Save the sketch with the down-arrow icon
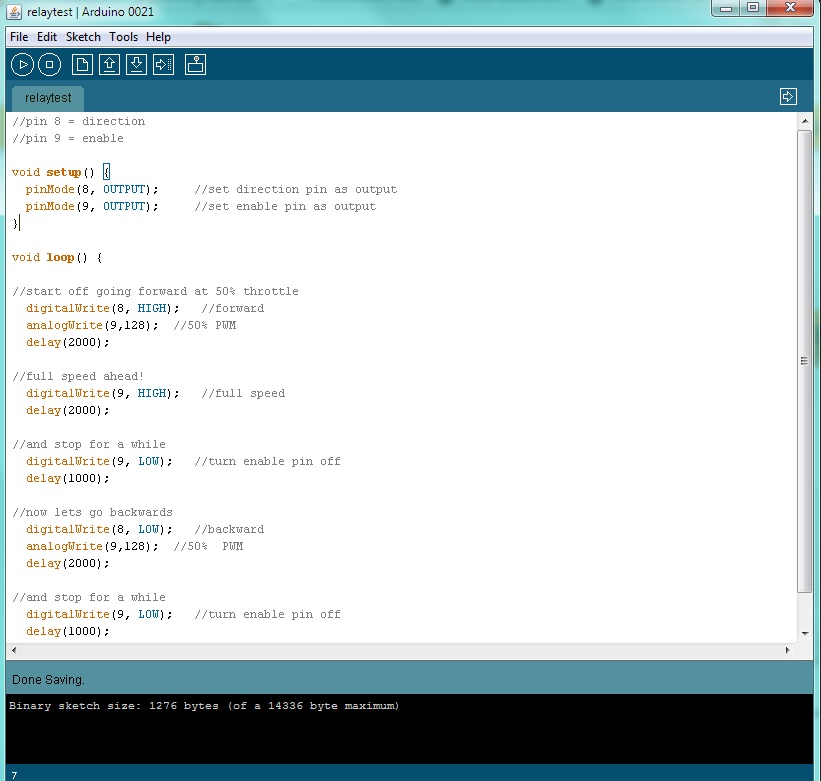This screenshot has height=781, width=821. pos(137,65)
